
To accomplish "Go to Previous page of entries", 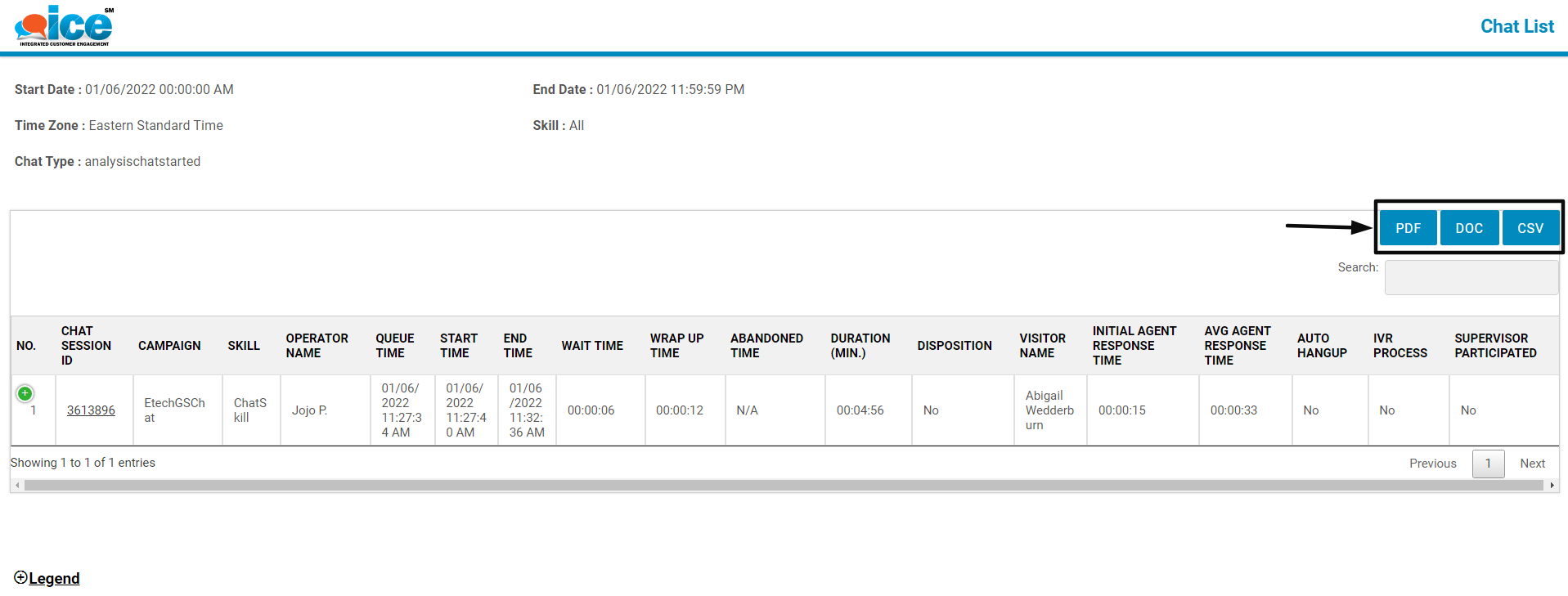I will tap(1432, 464).
